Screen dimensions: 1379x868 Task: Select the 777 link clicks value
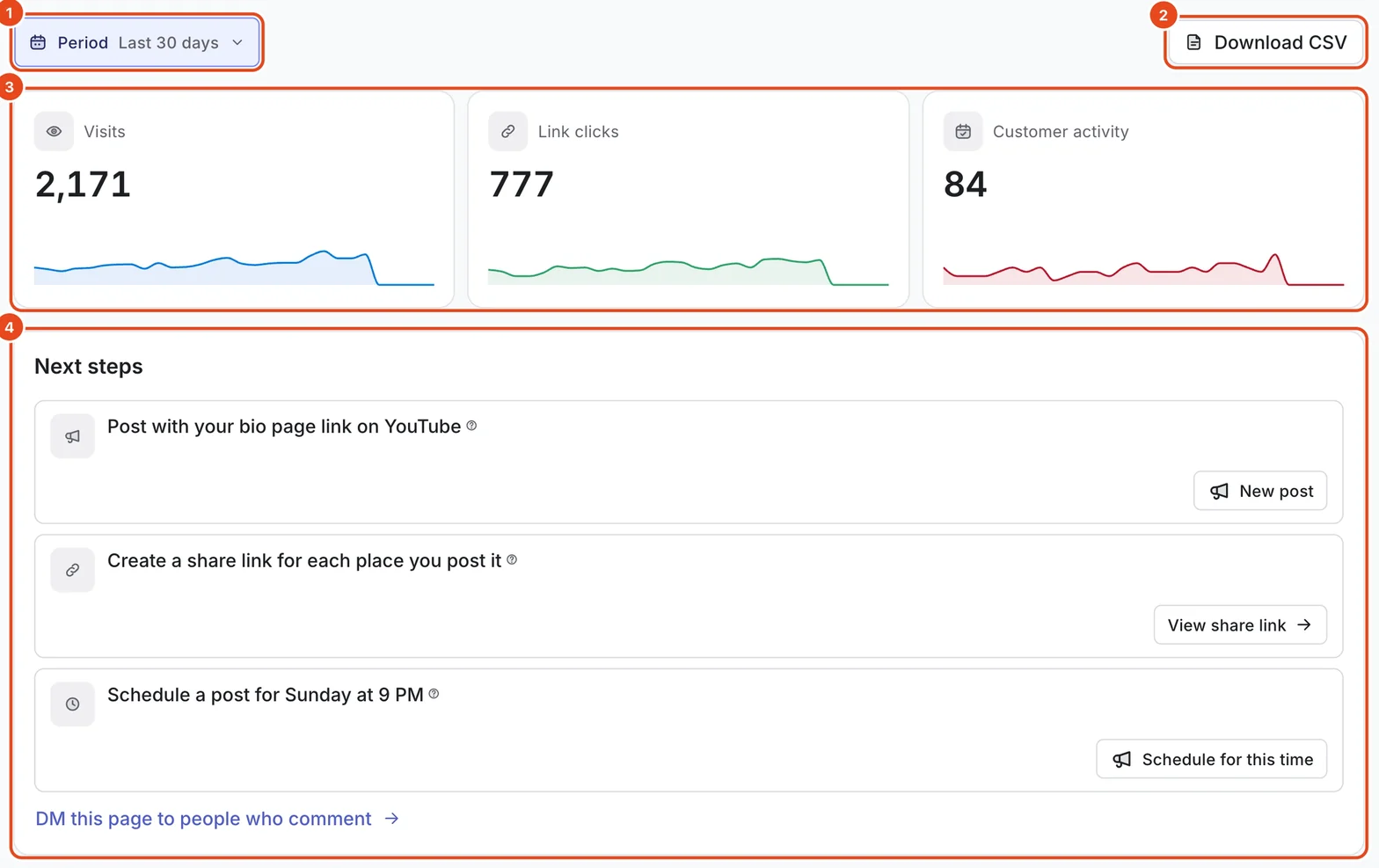coord(522,184)
